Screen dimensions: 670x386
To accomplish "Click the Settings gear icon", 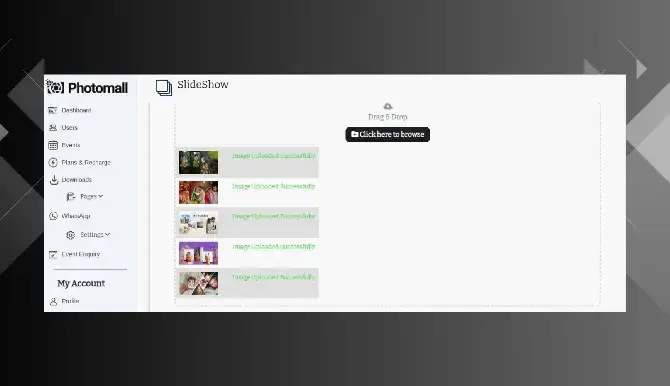I will 71,235.
